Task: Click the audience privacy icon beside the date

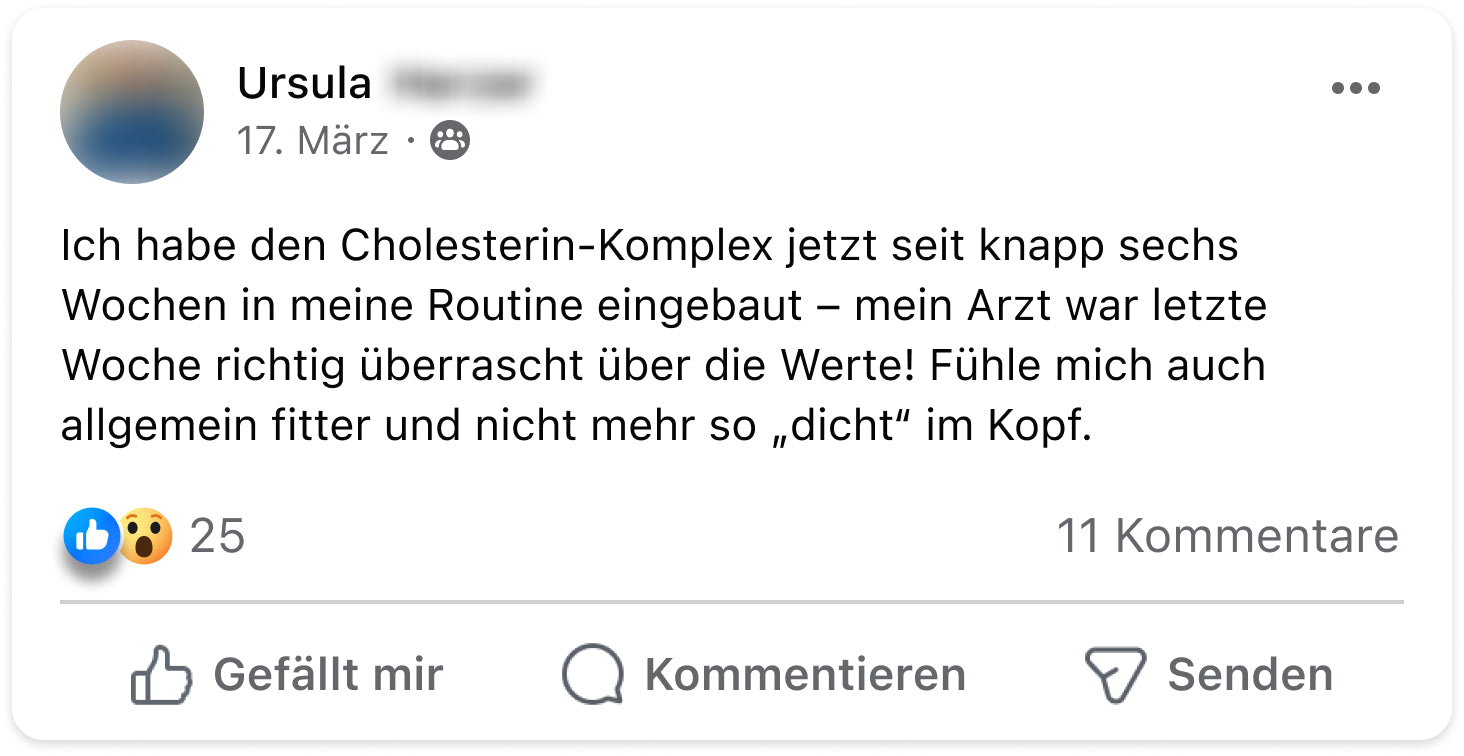Action: point(449,142)
